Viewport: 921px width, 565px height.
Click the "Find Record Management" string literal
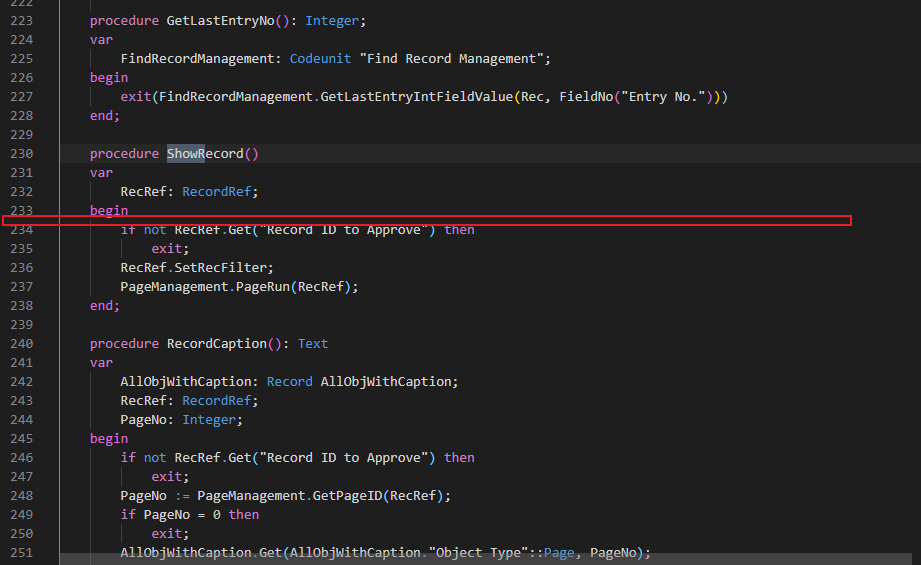click(451, 59)
